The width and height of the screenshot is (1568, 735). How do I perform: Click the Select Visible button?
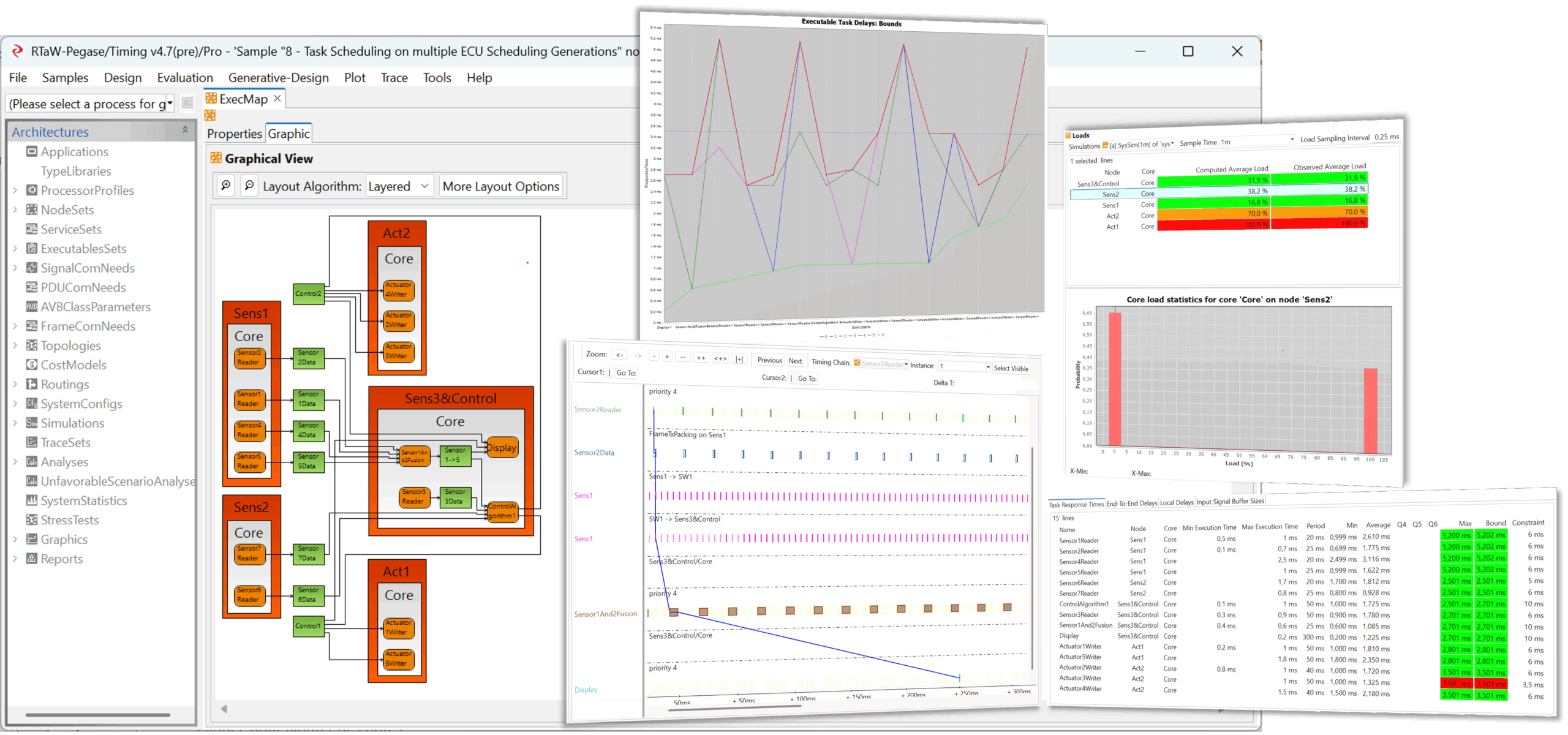(x=1011, y=368)
